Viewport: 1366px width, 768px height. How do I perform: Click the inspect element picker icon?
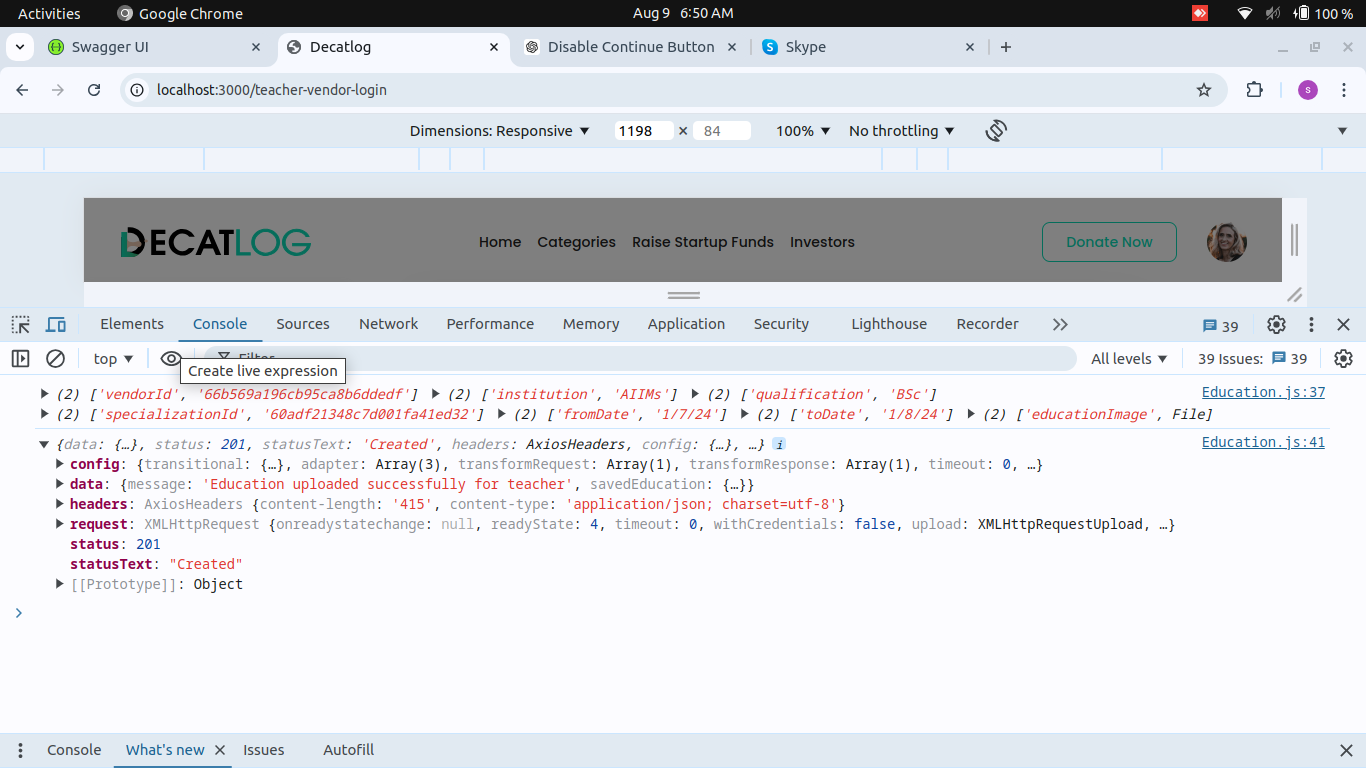coord(21,324)
